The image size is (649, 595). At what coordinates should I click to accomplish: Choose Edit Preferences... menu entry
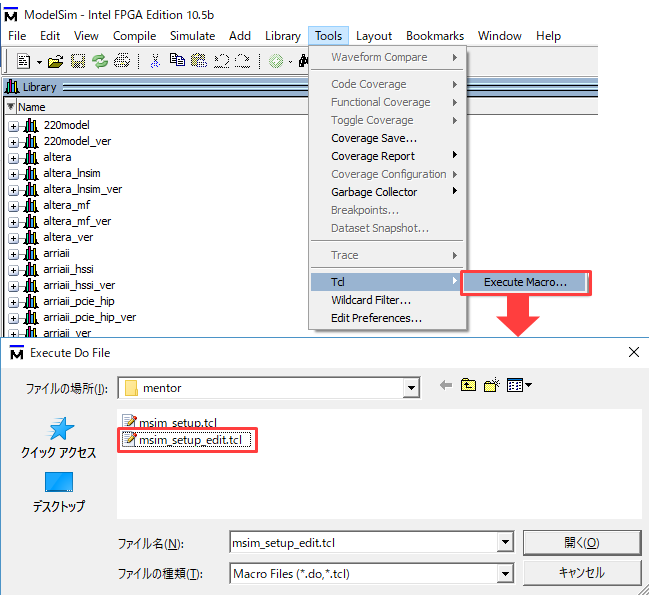387,318
